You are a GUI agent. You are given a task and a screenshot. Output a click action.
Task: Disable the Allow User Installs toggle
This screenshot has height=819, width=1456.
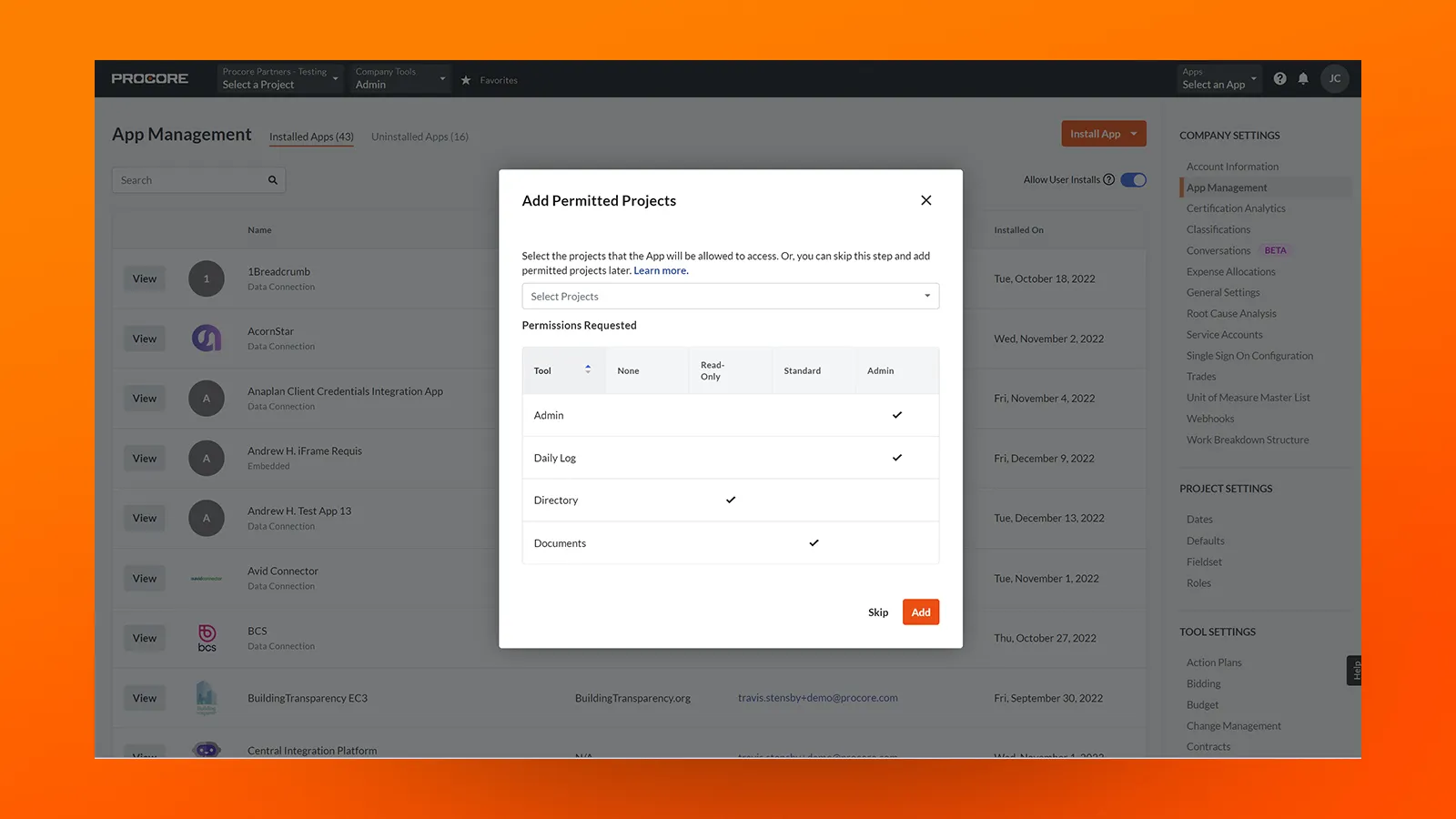pos(1132,179)
